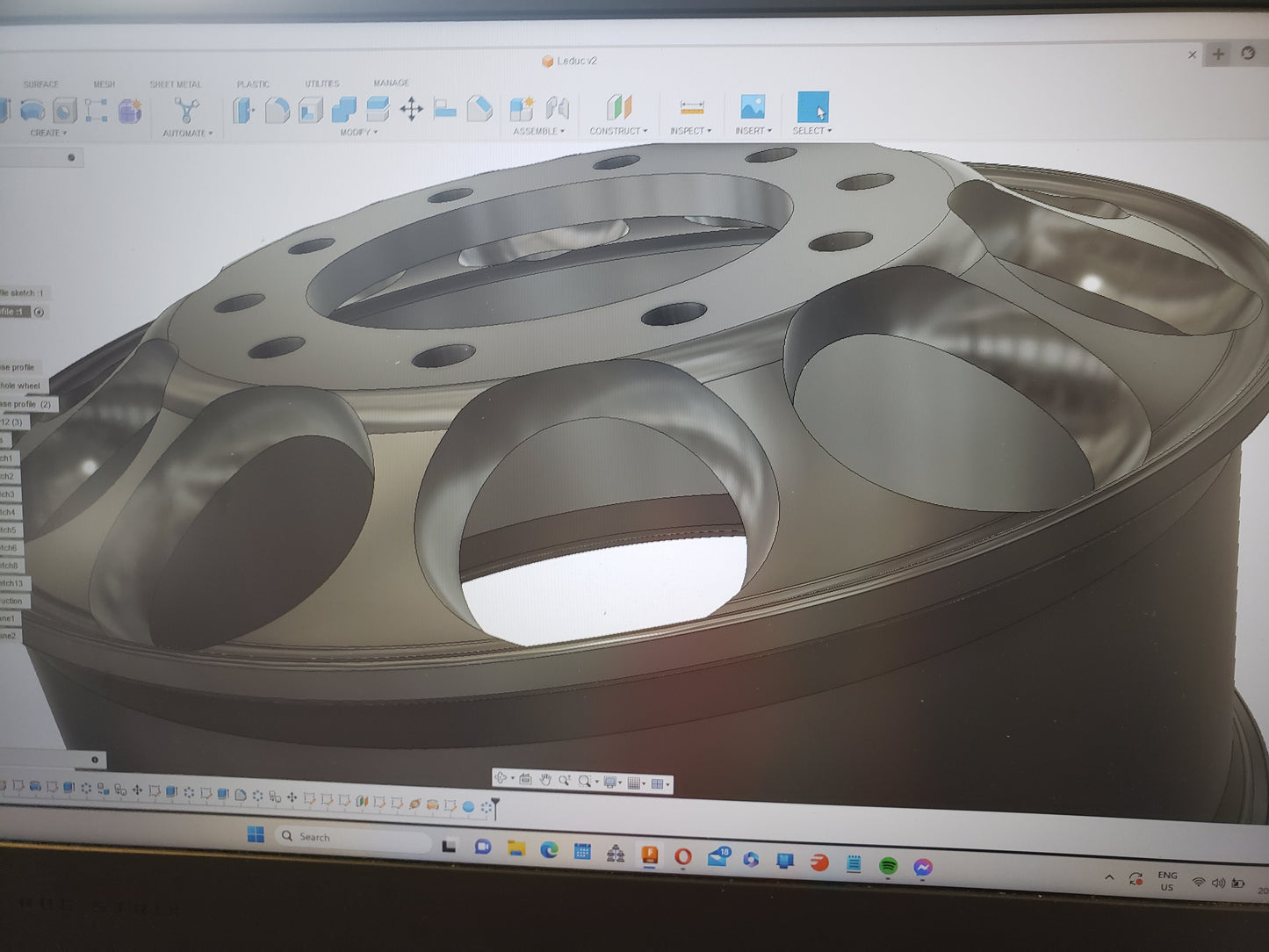Select the Rectangular Pattern tool
The image size is (1269, 952).
click(x=97, y=111)
